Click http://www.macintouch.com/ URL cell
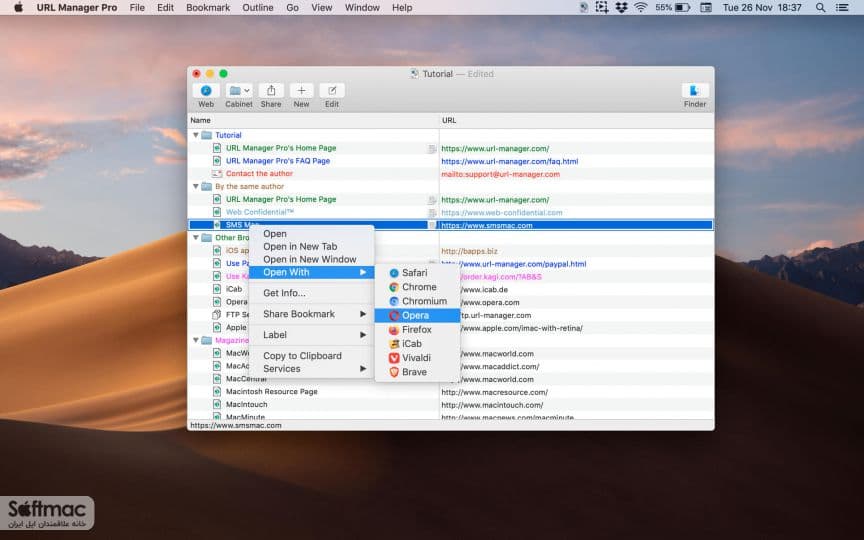 pos(492,405)
